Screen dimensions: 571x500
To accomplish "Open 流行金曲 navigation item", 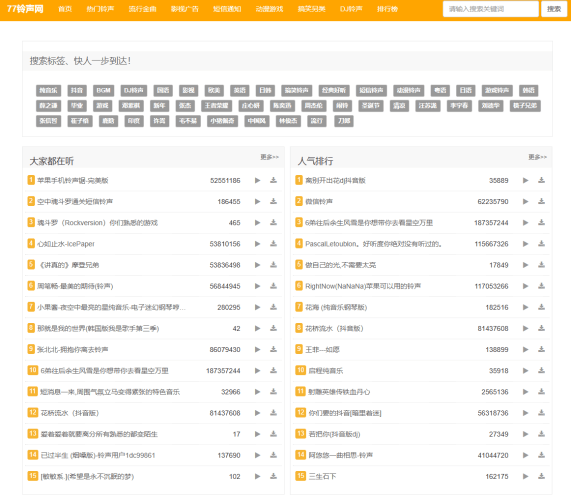I will pos(142,9).
